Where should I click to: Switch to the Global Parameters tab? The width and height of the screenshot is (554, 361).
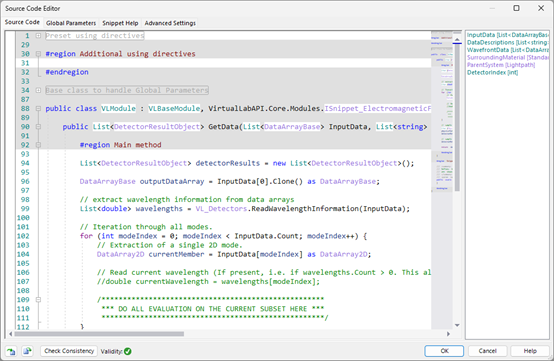(x=71, y=23)
